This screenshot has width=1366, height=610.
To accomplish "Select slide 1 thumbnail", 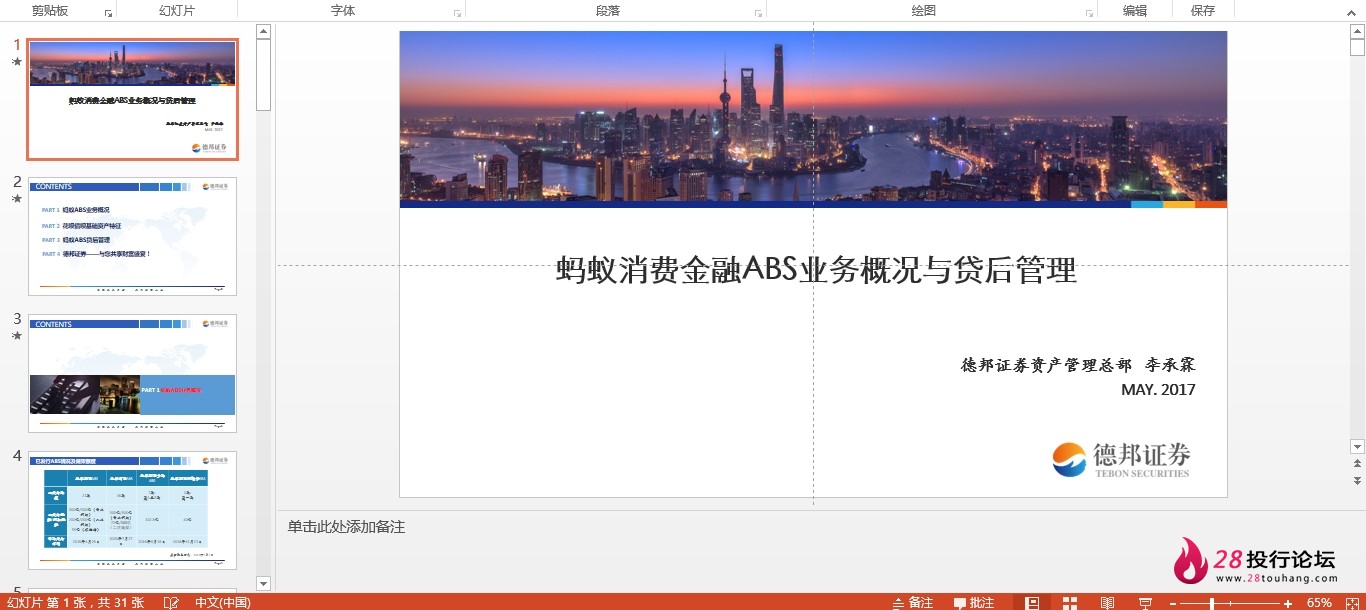I will (132, 100).
